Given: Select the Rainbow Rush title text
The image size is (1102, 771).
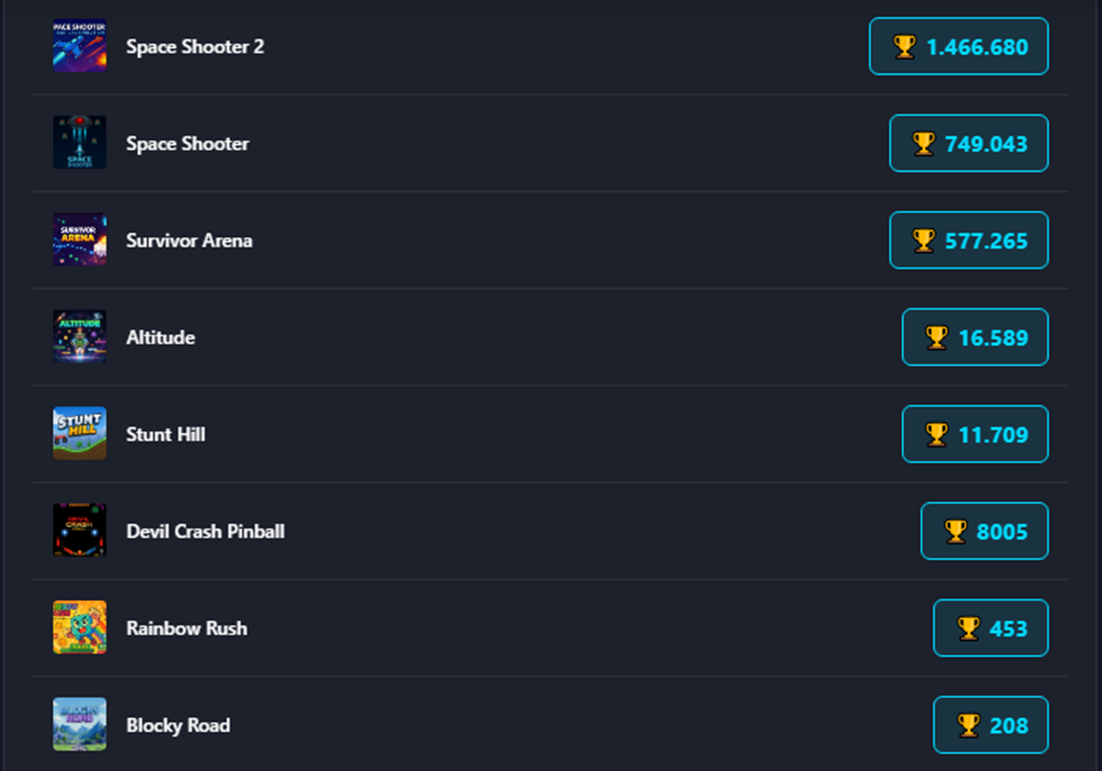Looking at the screenshot, I should [x=186, y=628].
